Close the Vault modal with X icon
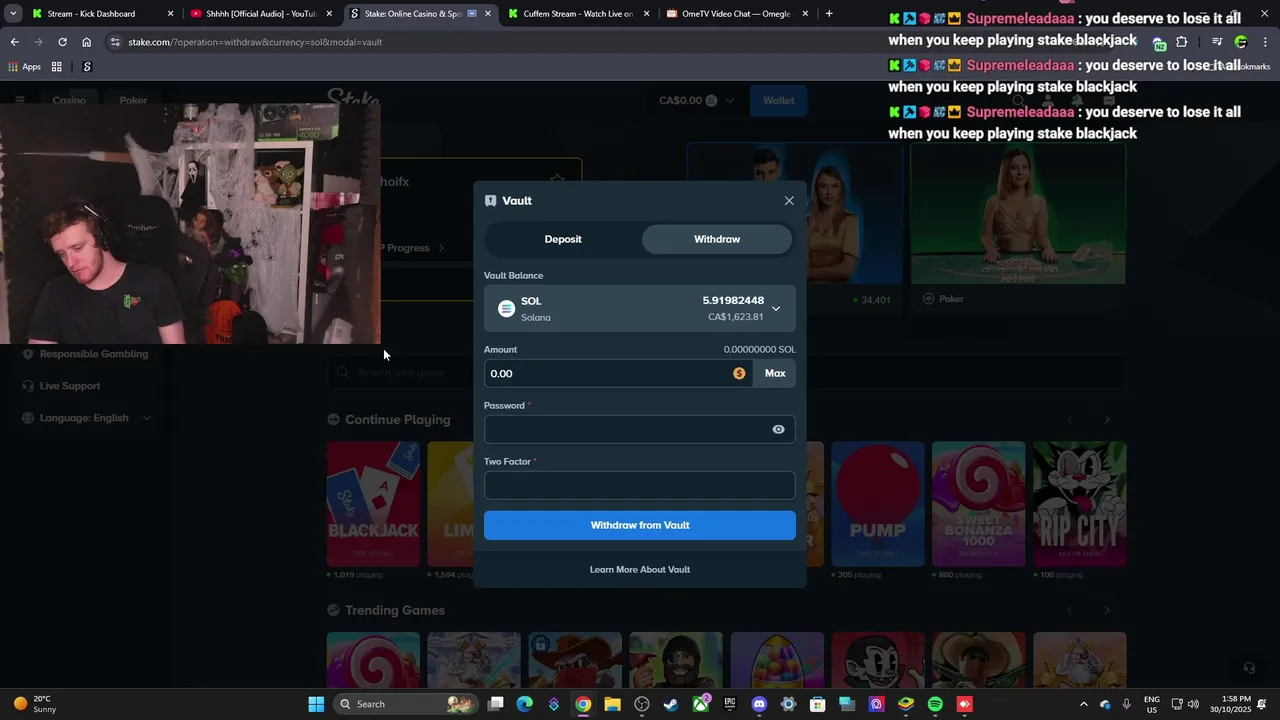Screen dimensions: 1280x720 [x=789, y=201]
